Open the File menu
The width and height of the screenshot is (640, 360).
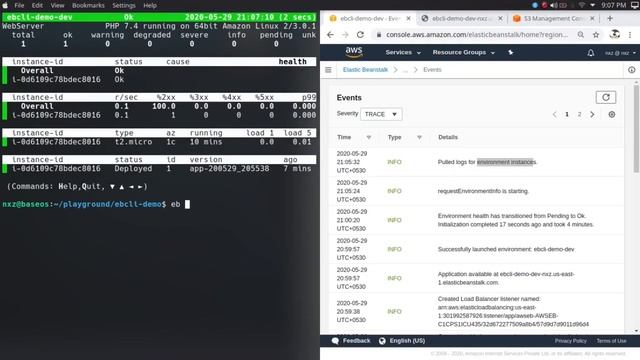coord(19,5)
